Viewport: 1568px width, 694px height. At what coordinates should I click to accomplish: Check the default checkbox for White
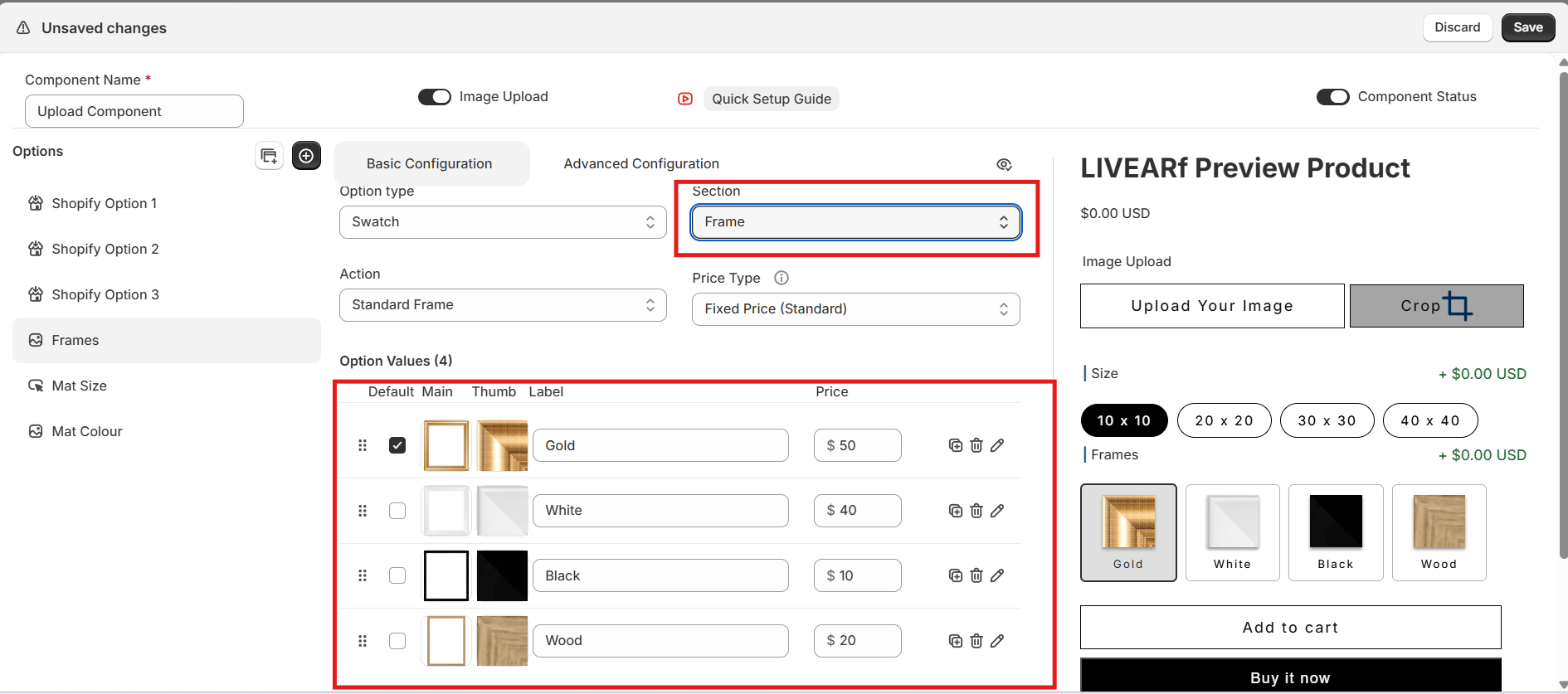tap(397, 511)
